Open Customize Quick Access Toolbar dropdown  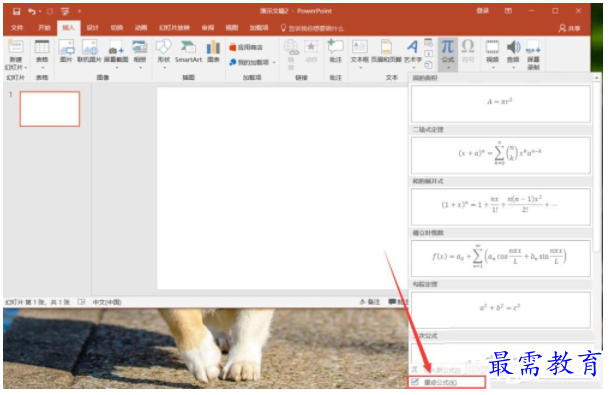(79, 11)
